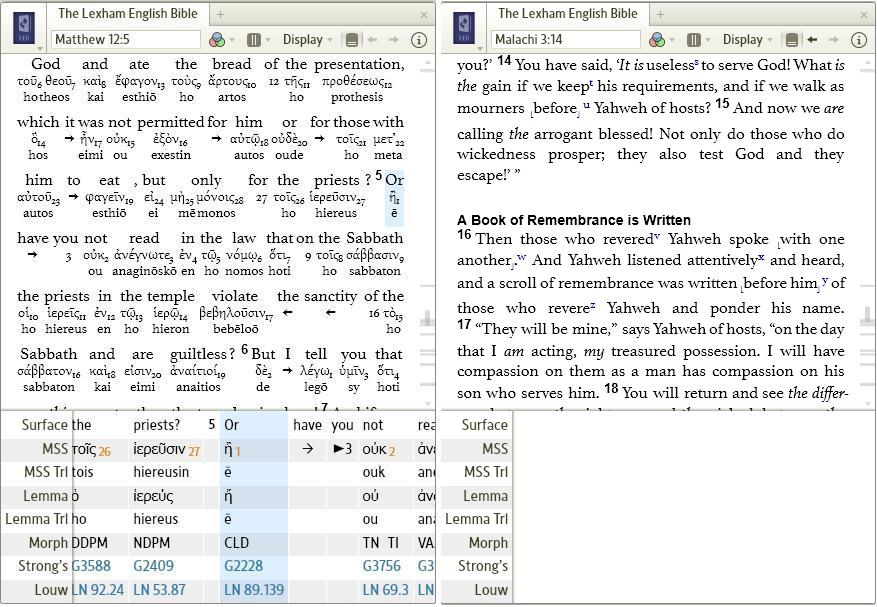Open Louw-Nida LN 92.24 link

(98, 590)
